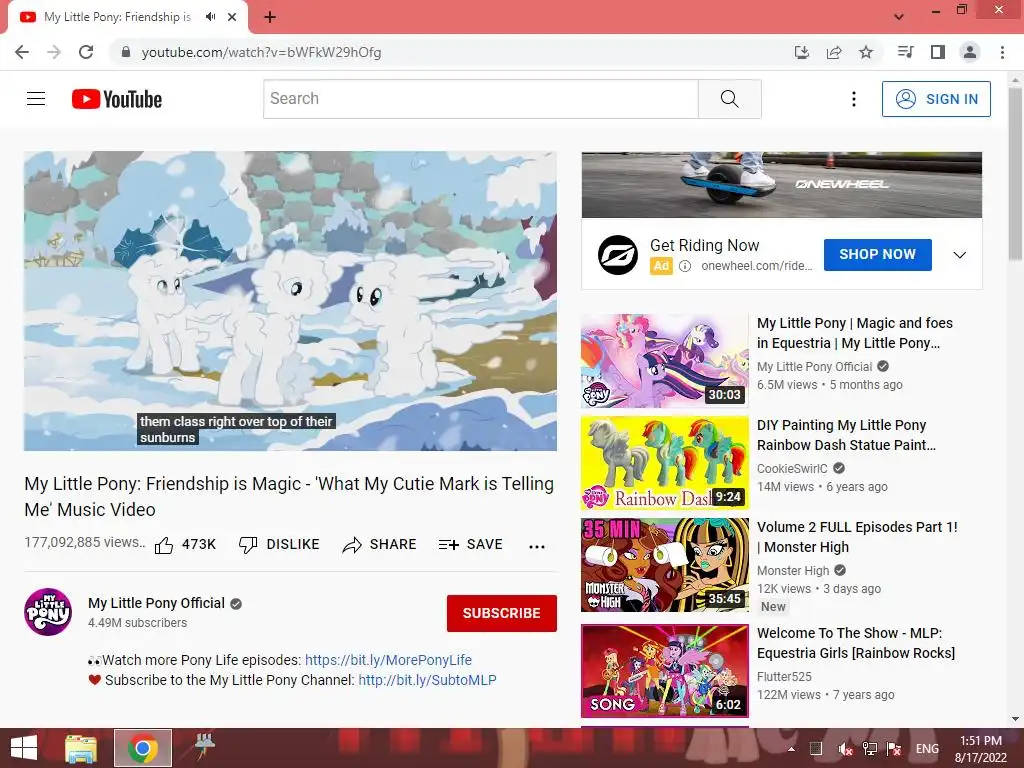Click the ad info circle icon
The image size is (1024, 768).
point(684,266)
